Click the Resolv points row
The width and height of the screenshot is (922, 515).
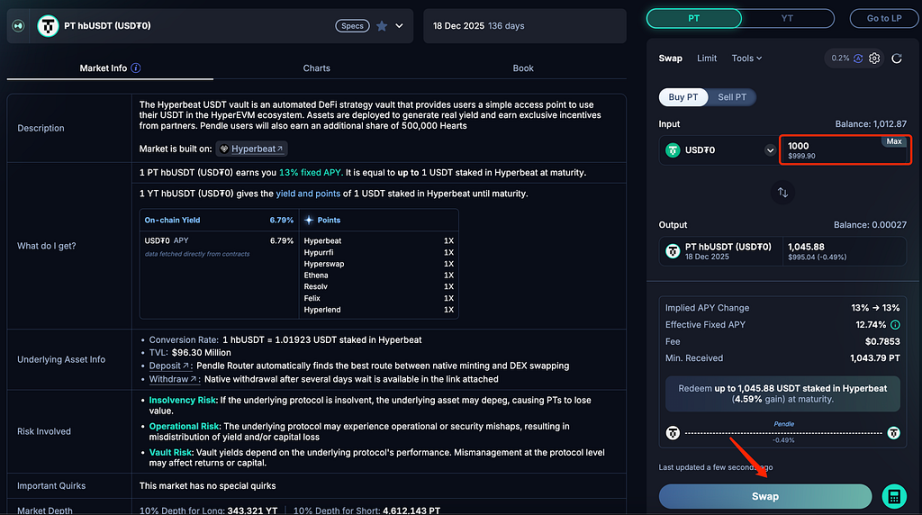(379, 287)
